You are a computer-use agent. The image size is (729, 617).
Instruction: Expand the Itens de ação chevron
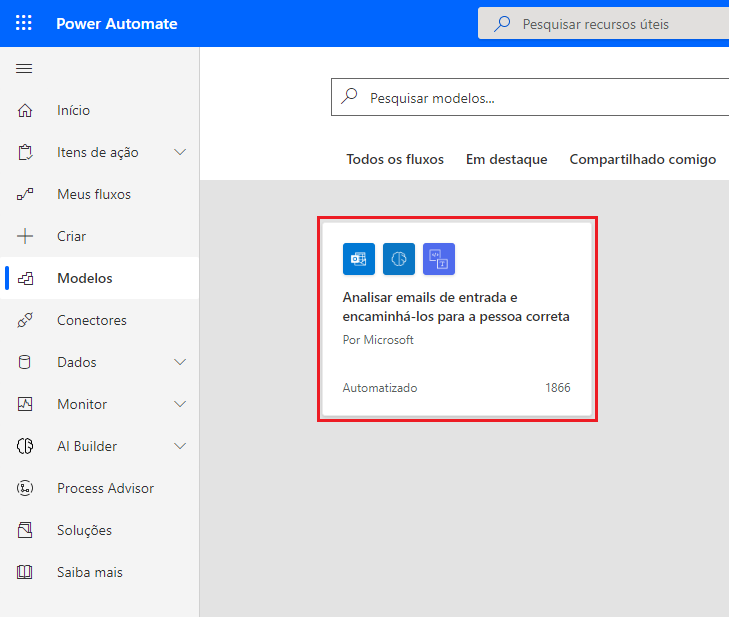(180, 152)
